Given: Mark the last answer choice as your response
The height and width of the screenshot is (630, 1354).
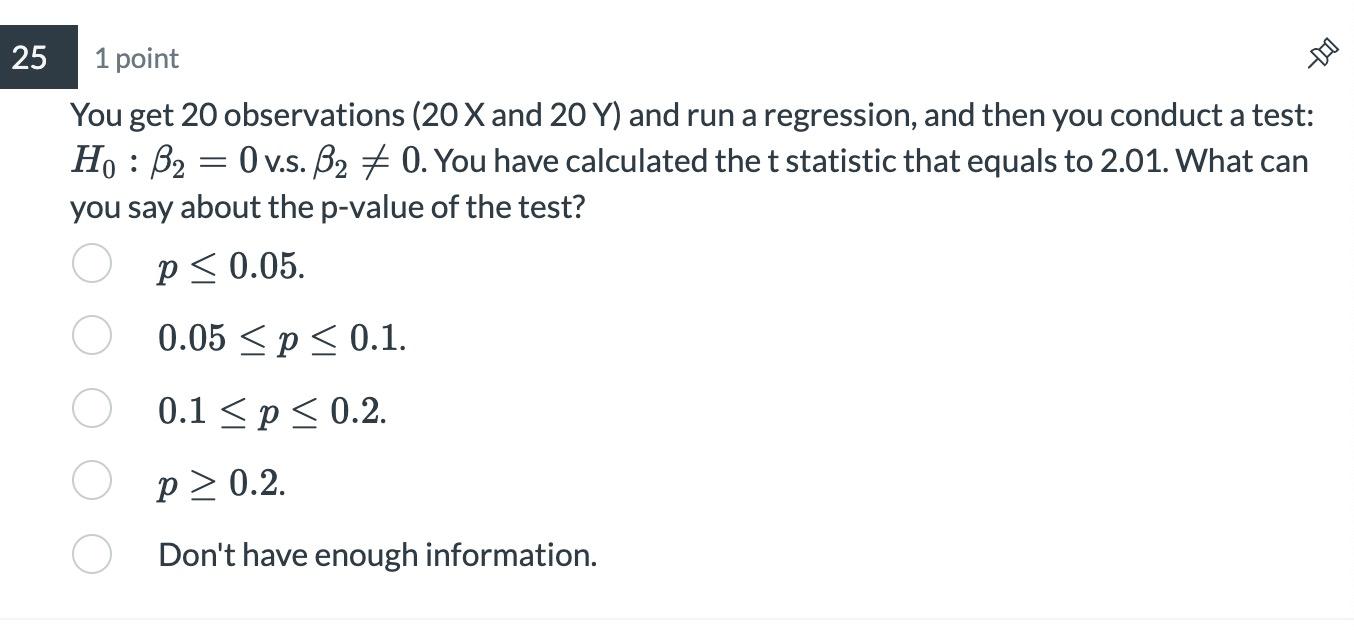Looking at the screenshot, I should coord(91,553).
